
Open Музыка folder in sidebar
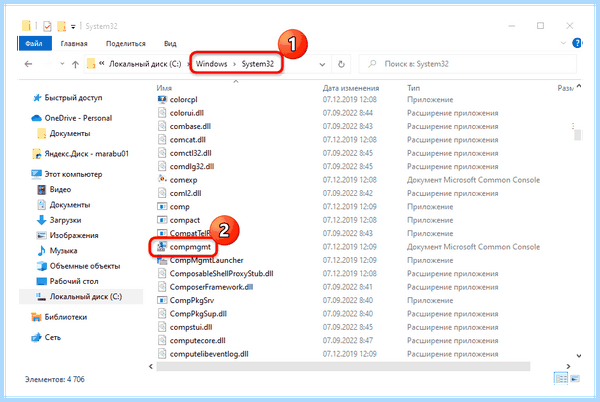(63, 251)
